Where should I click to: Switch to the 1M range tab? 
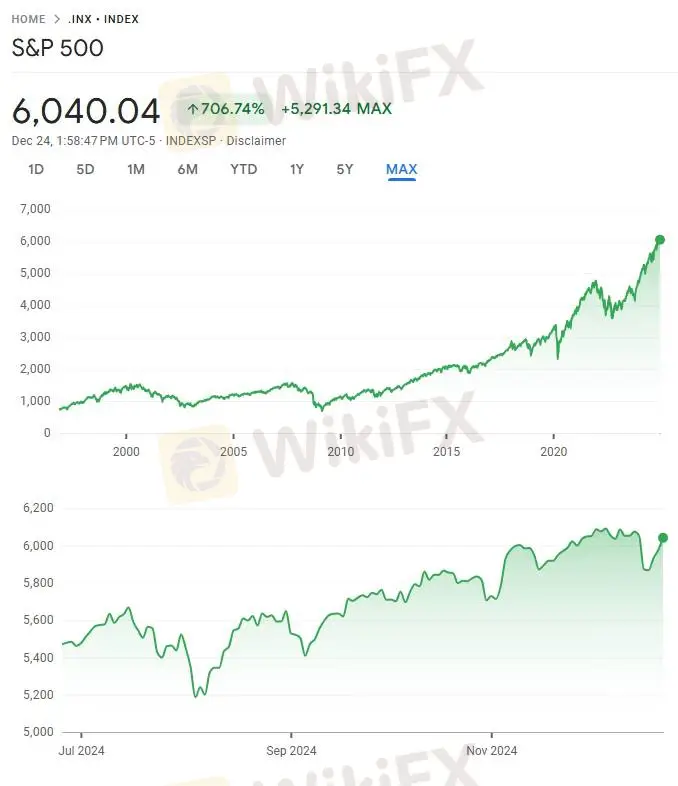pos(136,169)
